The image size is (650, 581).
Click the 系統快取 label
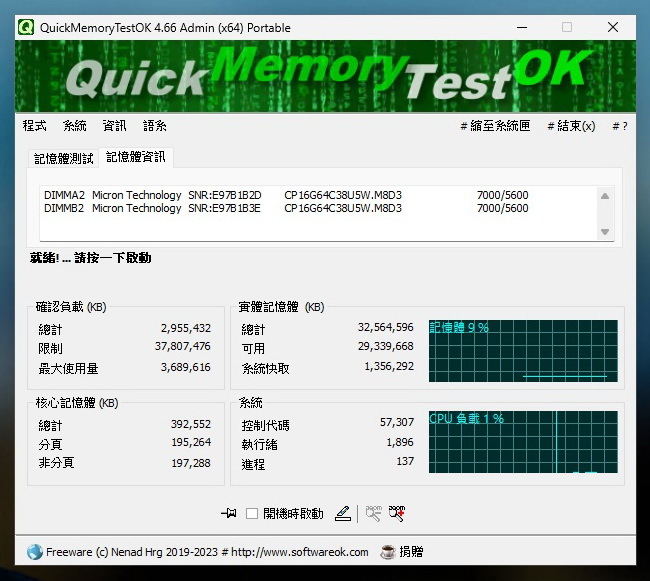click(x=265, y=368)
